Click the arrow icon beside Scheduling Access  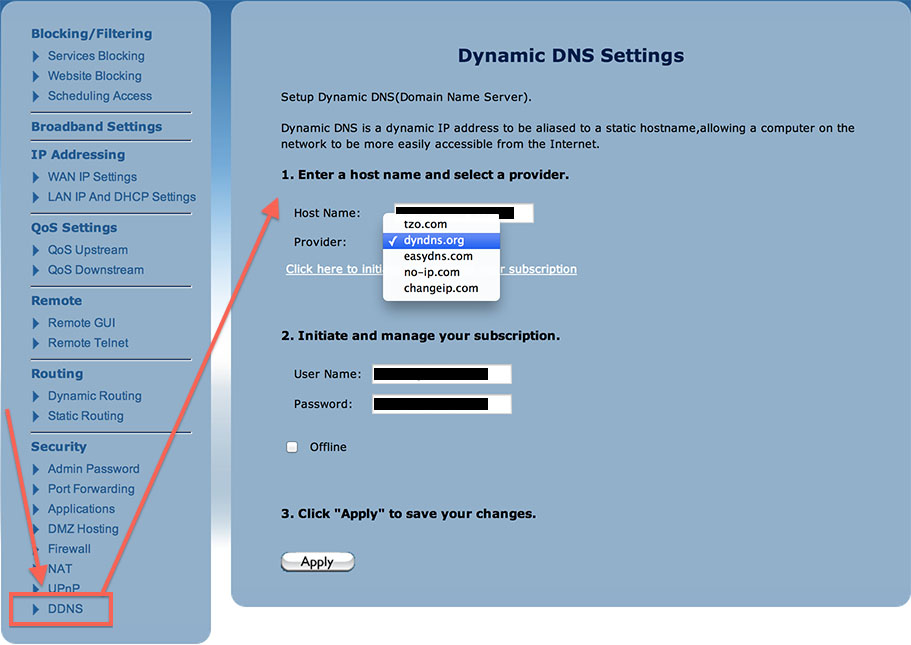tap(36, 96)
